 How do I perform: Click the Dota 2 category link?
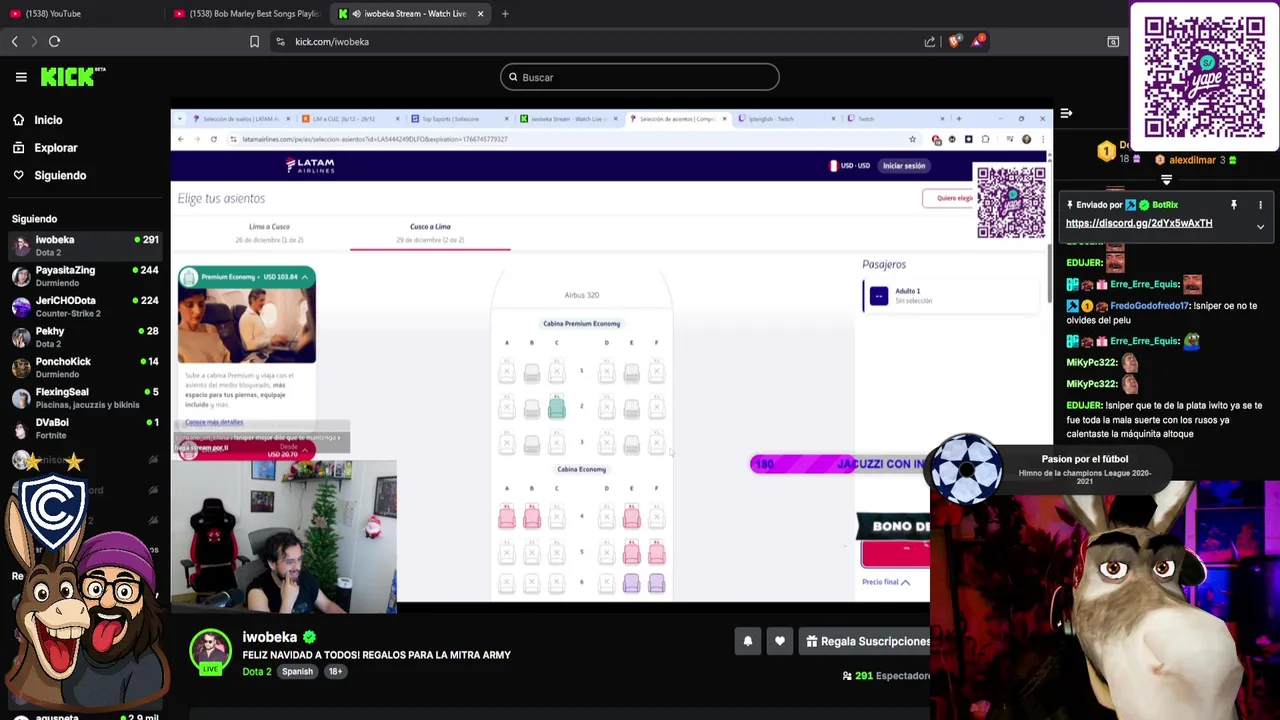point(257,671)
